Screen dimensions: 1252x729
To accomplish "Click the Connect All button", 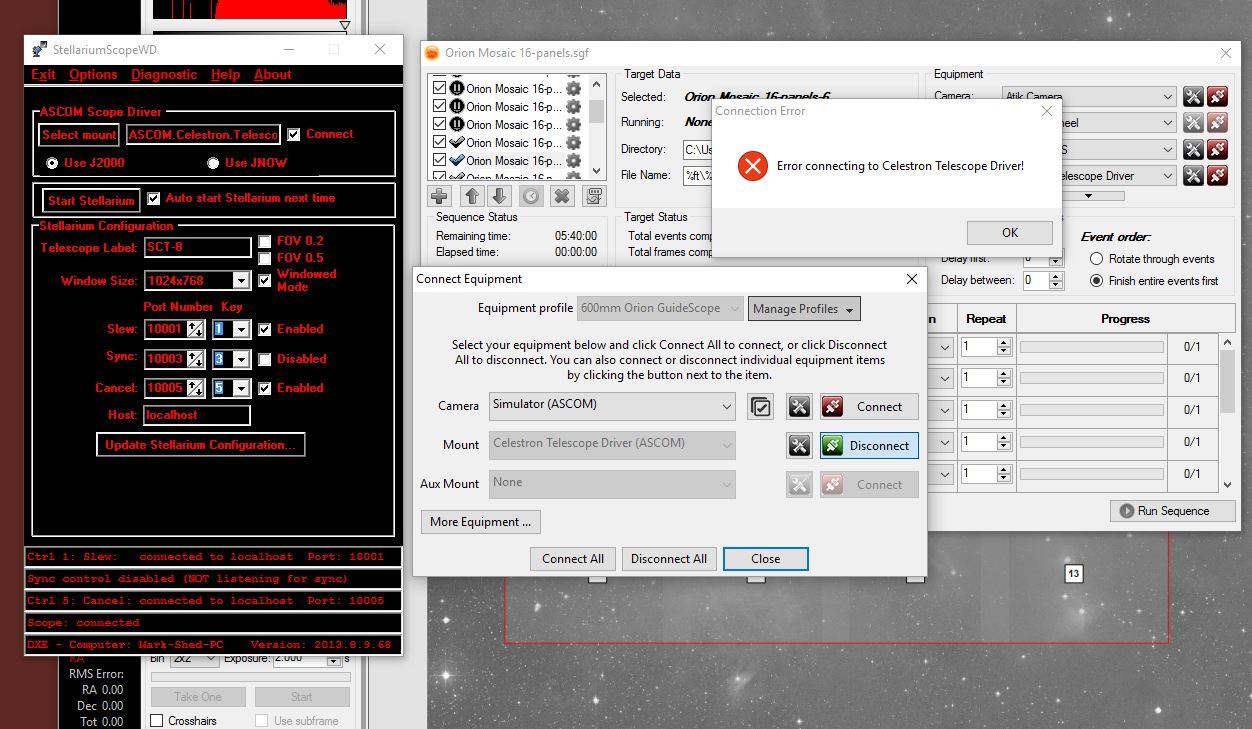I will click(573, 559).
